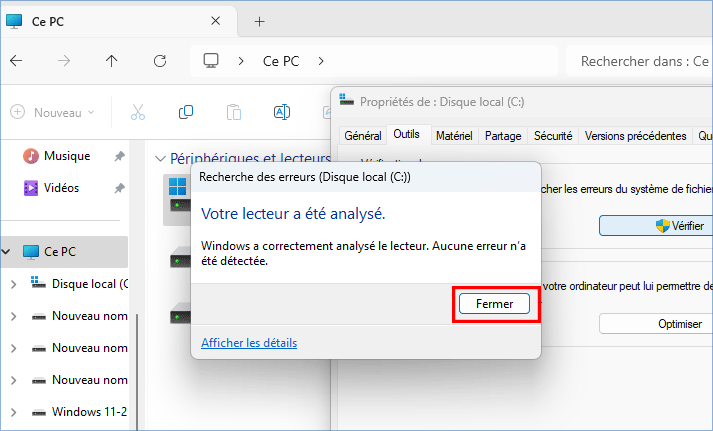Select Ce PC in the navigation tree
Screen dimensions: 713x431
pyautogui.click(x=59, y=251)
